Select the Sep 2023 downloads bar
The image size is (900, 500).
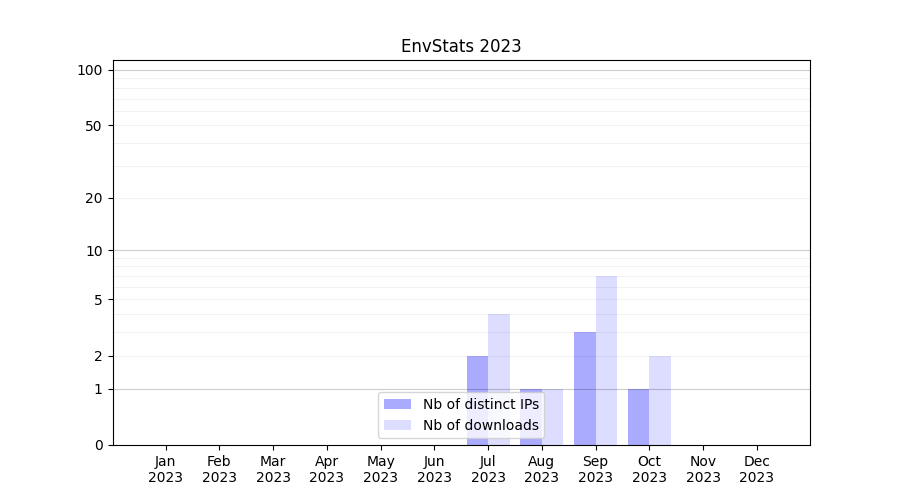[x=606, y=360]
